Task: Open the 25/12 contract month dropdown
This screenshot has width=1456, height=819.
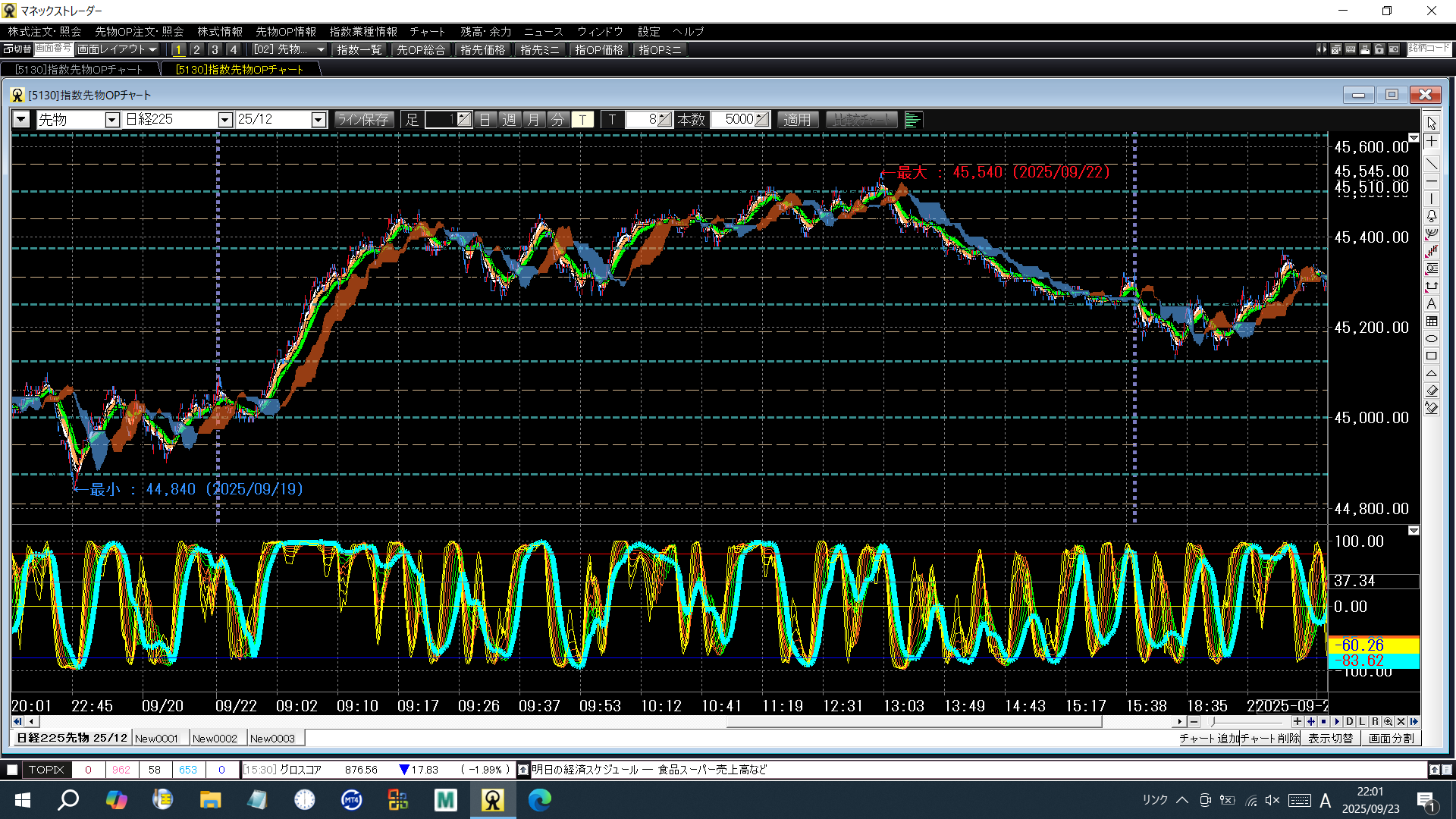Action: [x=318, y=120]
